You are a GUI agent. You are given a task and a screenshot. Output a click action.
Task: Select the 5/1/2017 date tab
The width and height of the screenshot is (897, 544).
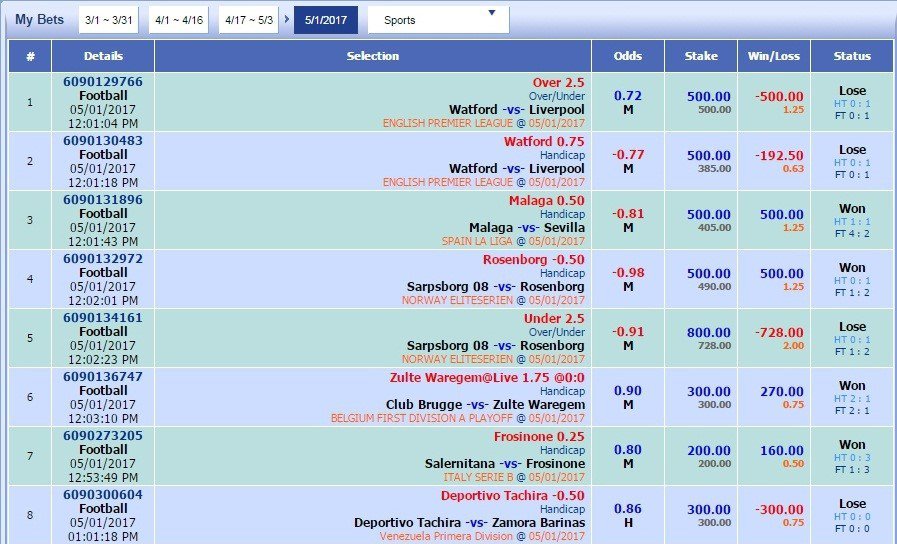(x=326, y=20)
